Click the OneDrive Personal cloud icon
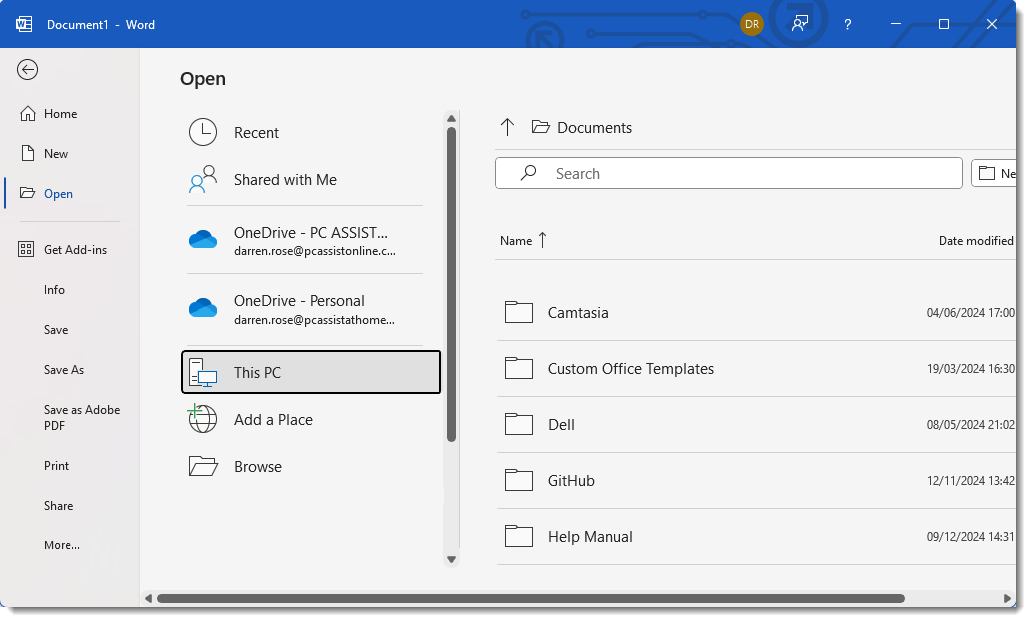The height and width of the screenshot is (622, 1031). point(203,308)
